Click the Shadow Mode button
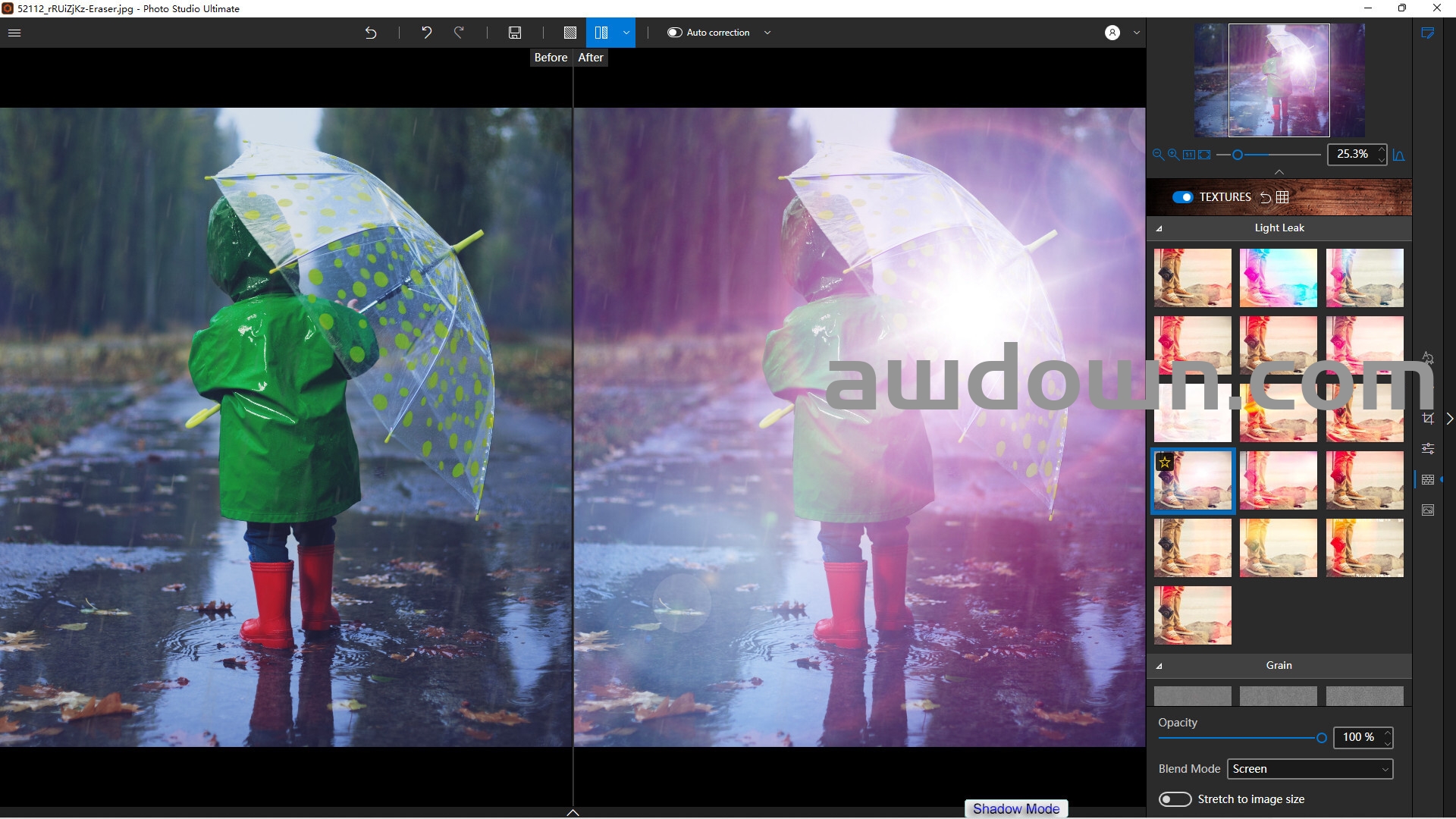Screen dimensions: 1456x819 1016,808
